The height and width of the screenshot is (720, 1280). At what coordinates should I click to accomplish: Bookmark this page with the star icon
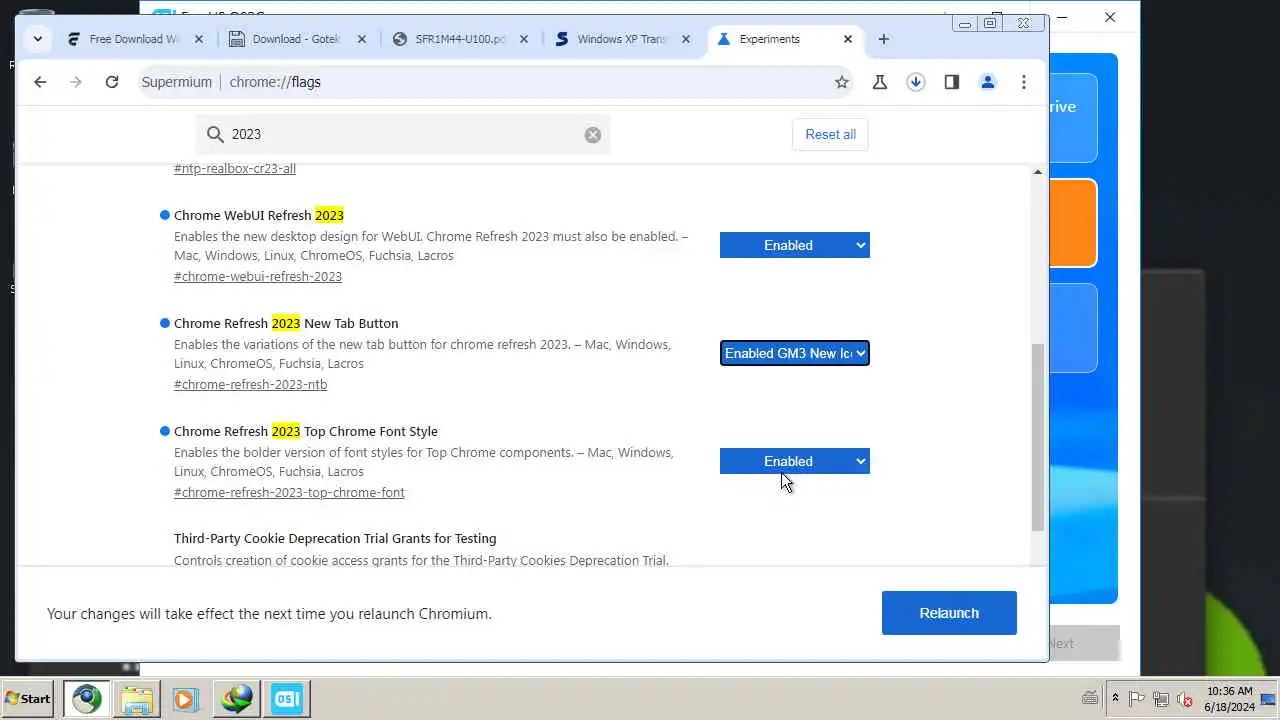coord(842,82)
